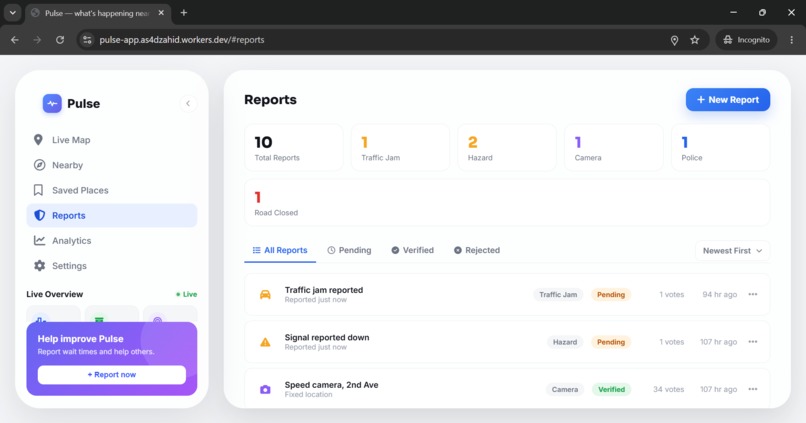Open the Speed camera, 2nd Ave entry
806x423 pixels.
pos(507,389)
